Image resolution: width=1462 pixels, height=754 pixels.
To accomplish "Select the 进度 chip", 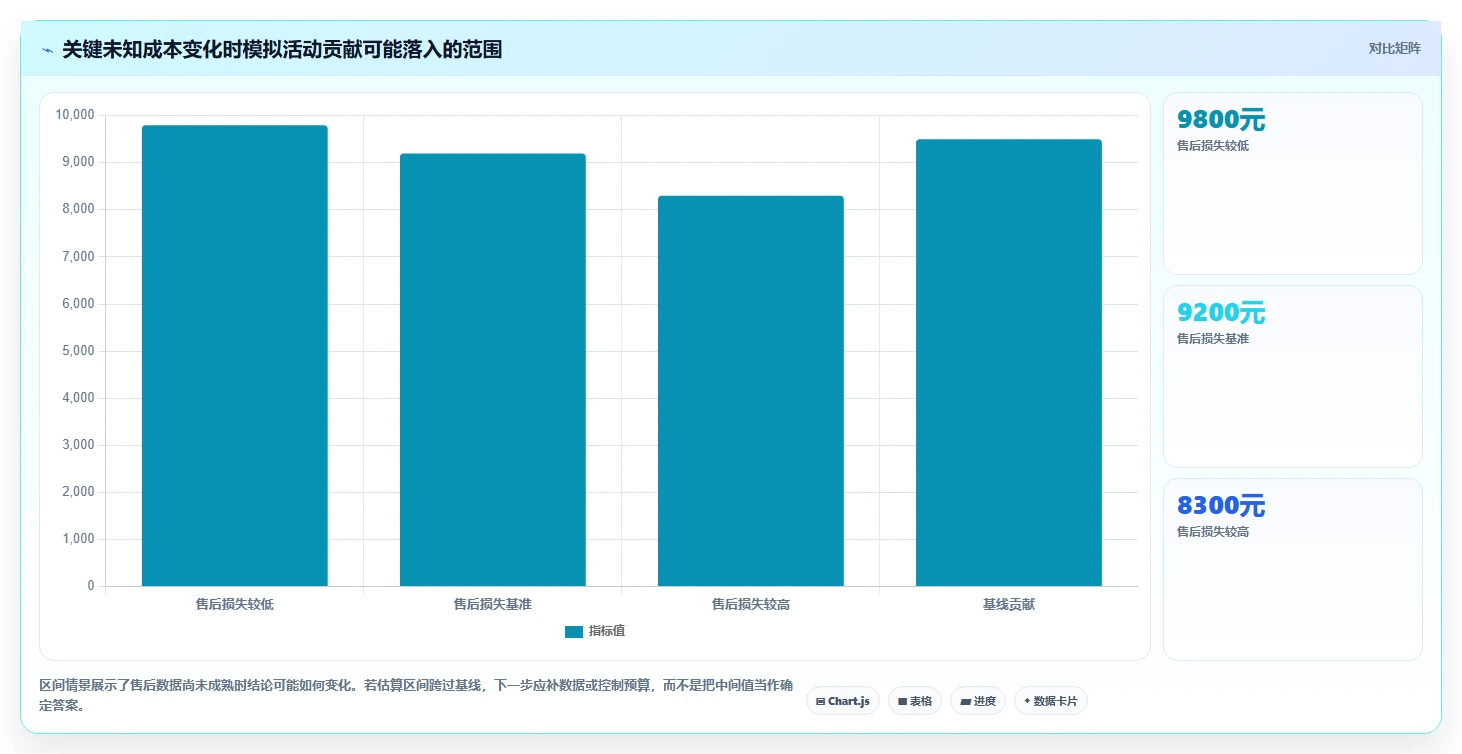I will coord(978,701).
